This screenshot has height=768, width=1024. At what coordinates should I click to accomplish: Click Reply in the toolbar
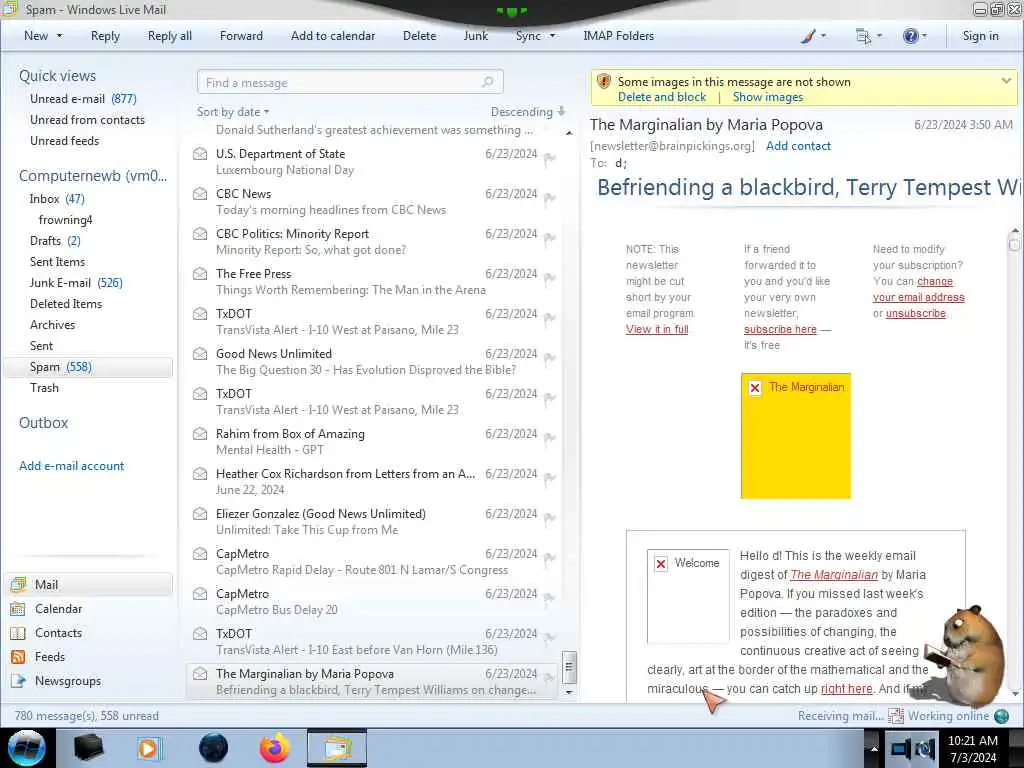click(x=105, y=36)
